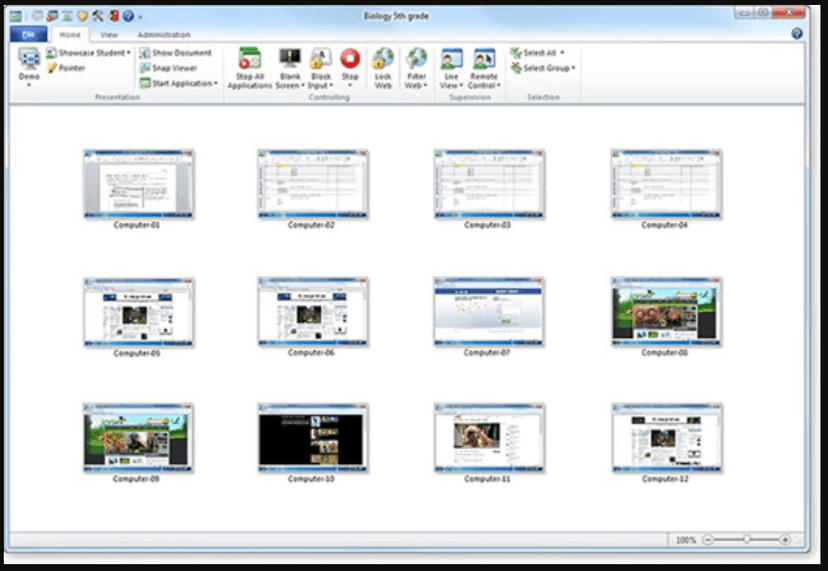Select Computer-05 thumbnail

[139, 312]
